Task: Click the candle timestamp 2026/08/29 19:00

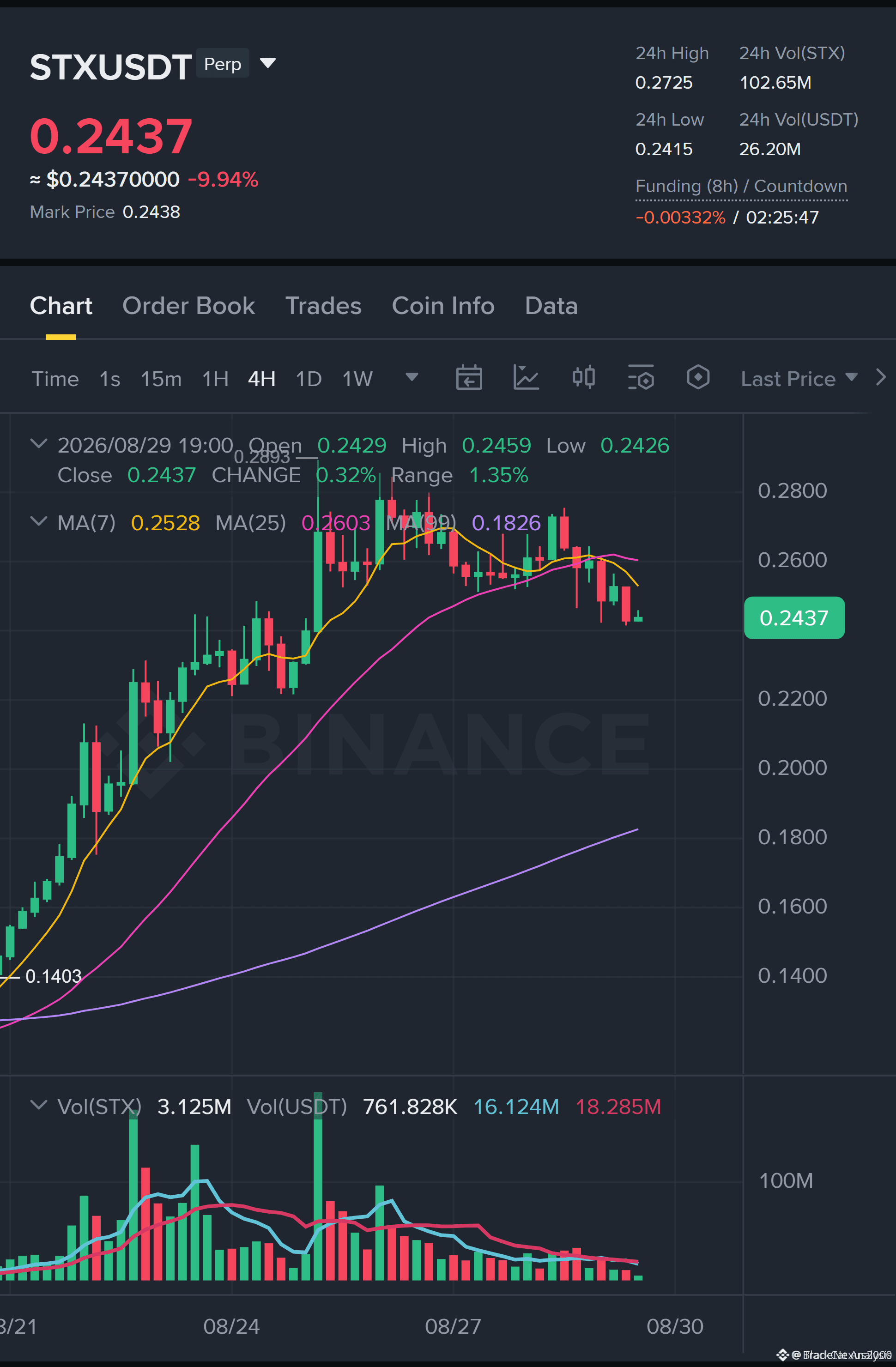Action: [145, 445]
